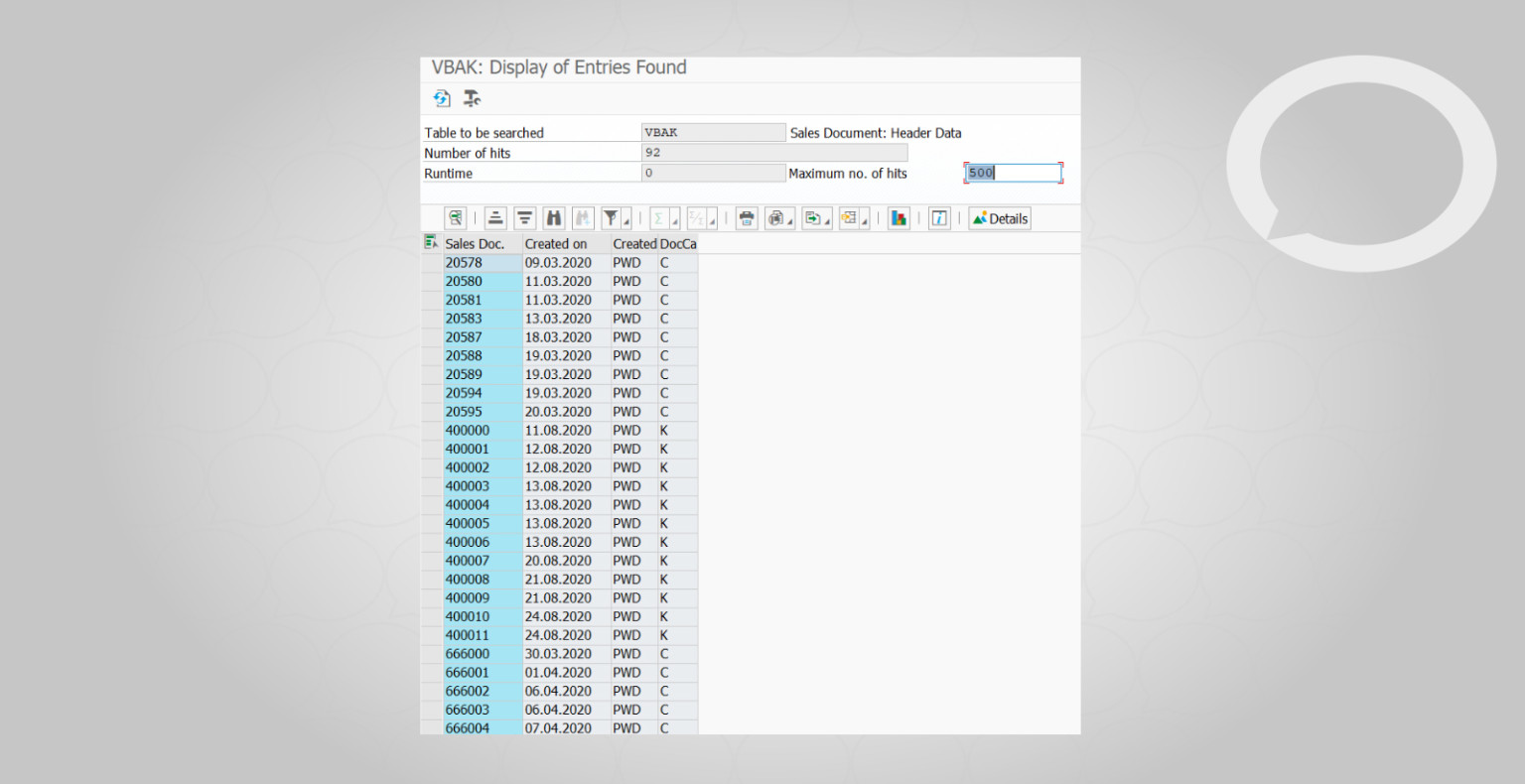
Task: Click the print icon in toolbar
Action: (x=747, y=218)
